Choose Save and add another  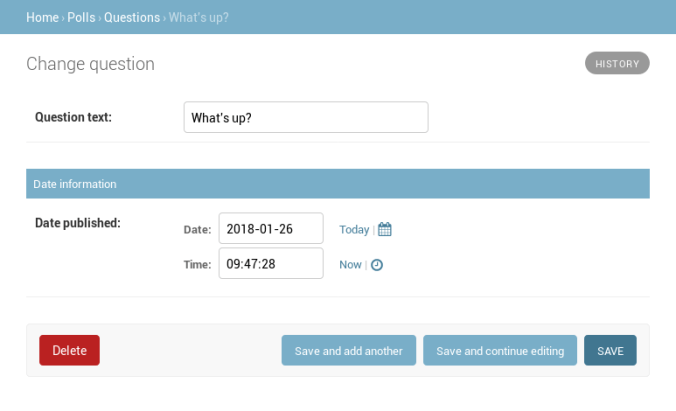pos(348,351)
